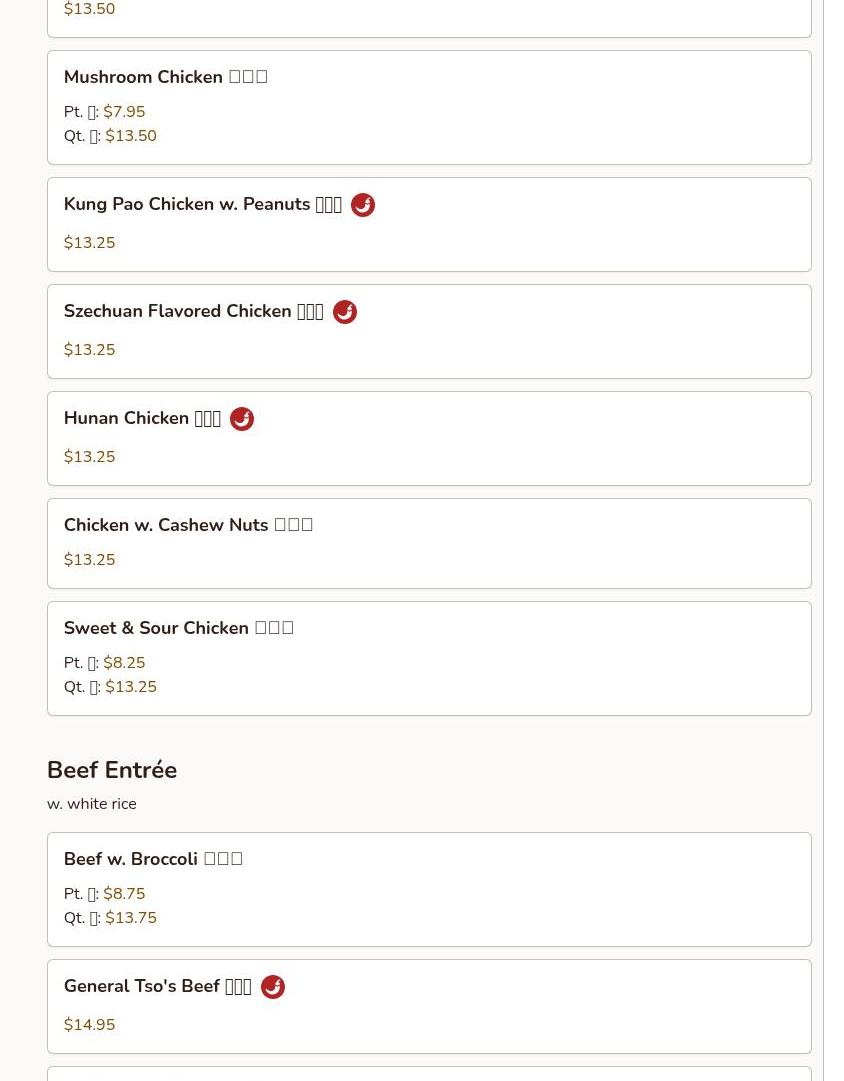The image size is (844, 1081).
Task: Pick Beef w. Broccoli pint price $8.75
Action: tap(124, 893)
